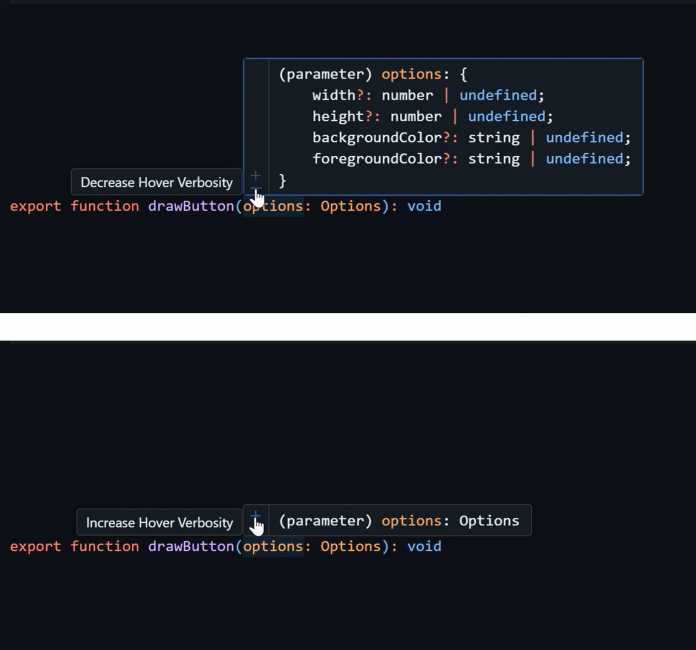
Task: Click the 'foregroundColor?: string | undefined;' line
Action: (471, 159)
